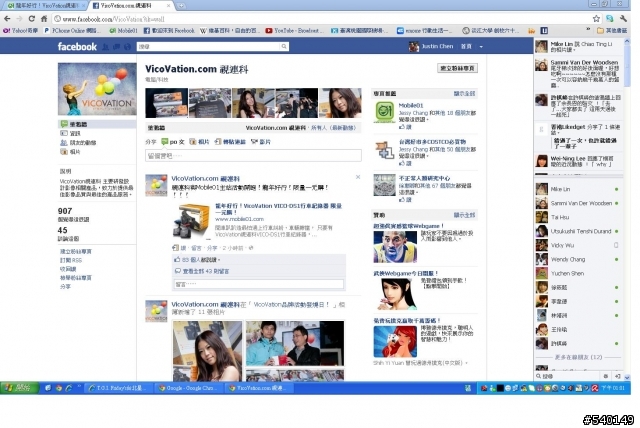
Task: Open chat with Tai Hsu
Action: (578, 217)
